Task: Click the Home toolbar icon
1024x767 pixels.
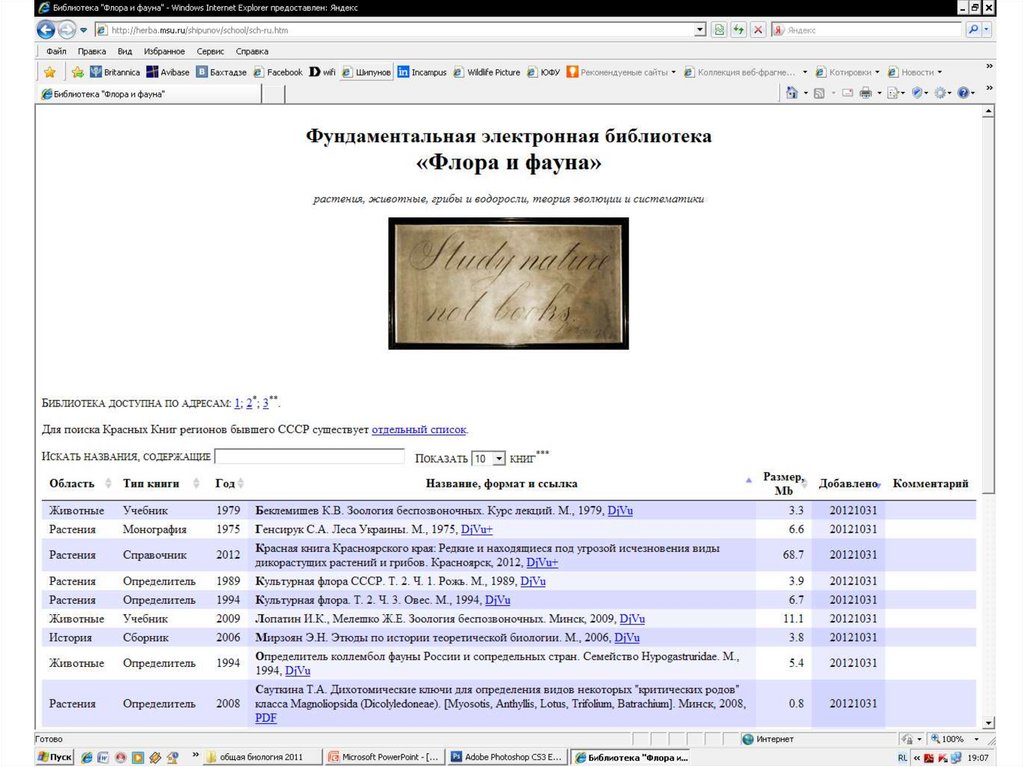Action: tap(792, 93)
